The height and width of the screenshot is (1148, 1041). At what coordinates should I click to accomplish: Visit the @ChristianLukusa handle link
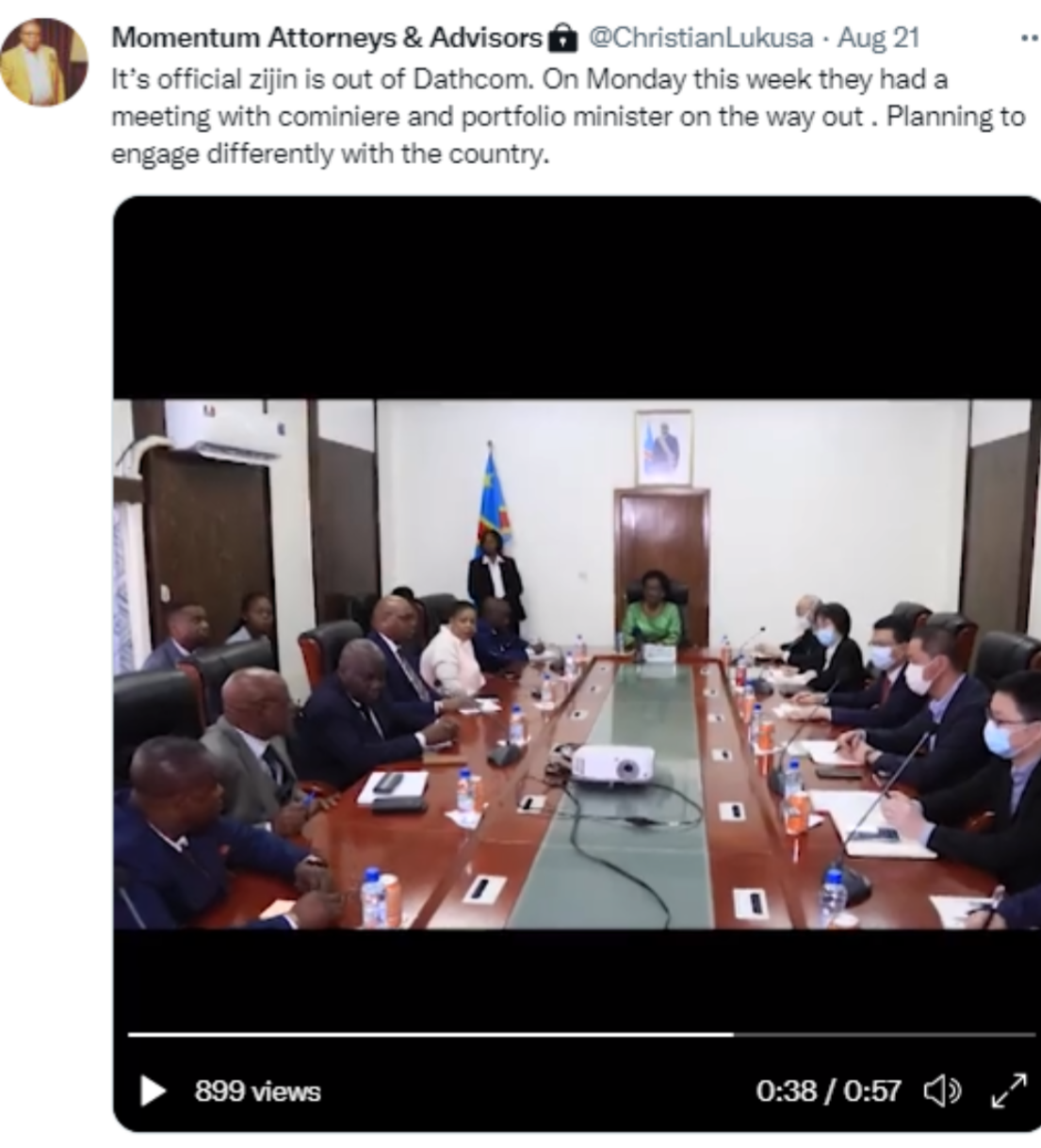click(x=701, y=38)
